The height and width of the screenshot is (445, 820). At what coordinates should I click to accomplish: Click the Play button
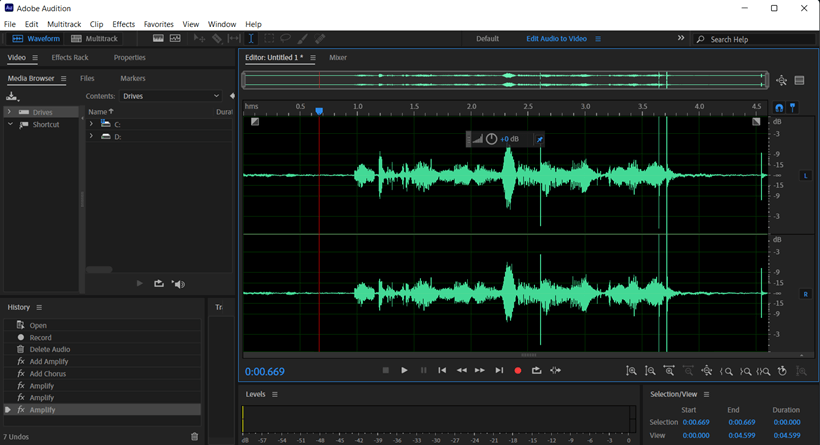coord(404,370)
